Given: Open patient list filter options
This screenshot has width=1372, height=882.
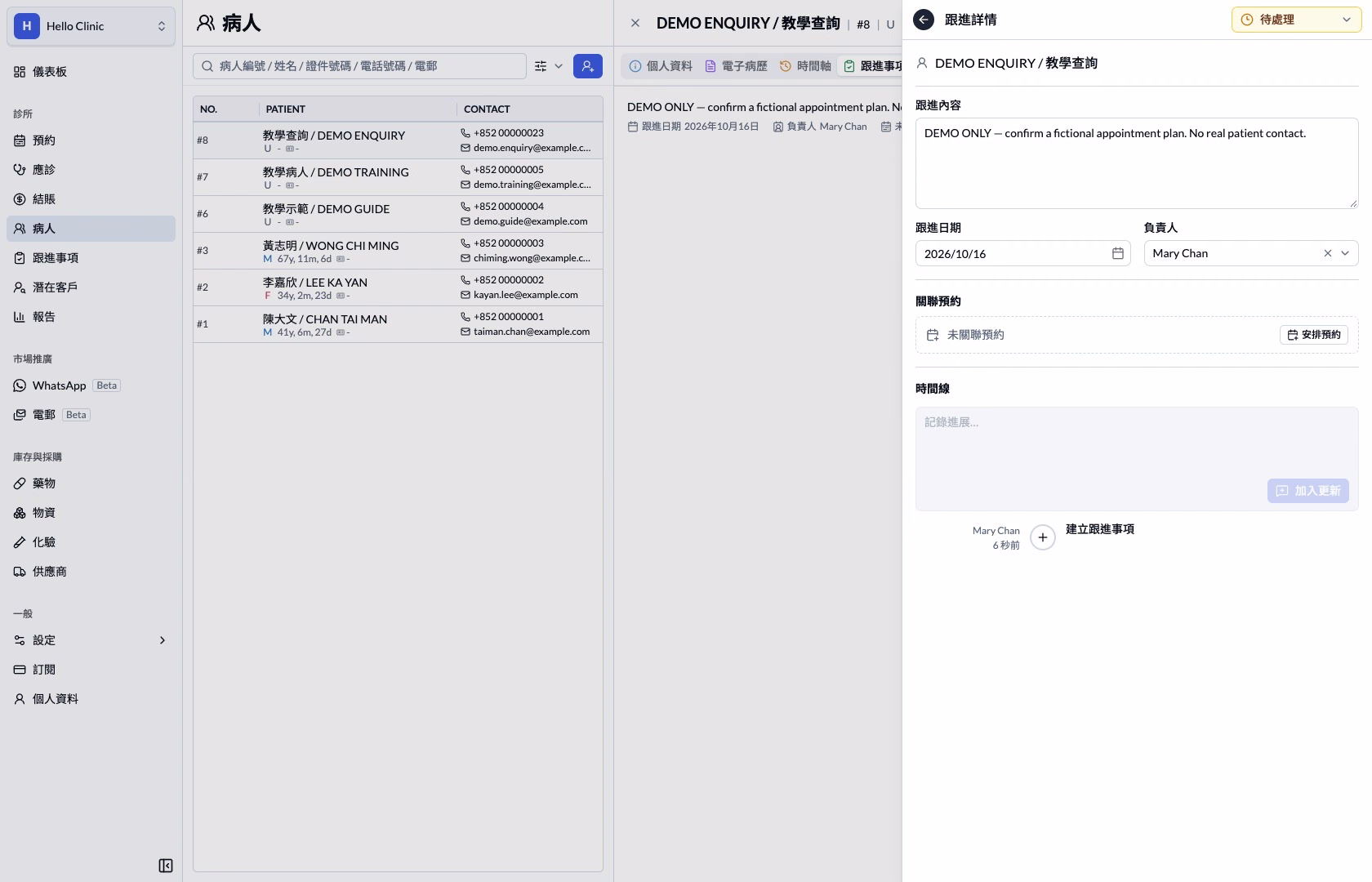Looking at the screenshot, I should (x=549, y=66).
